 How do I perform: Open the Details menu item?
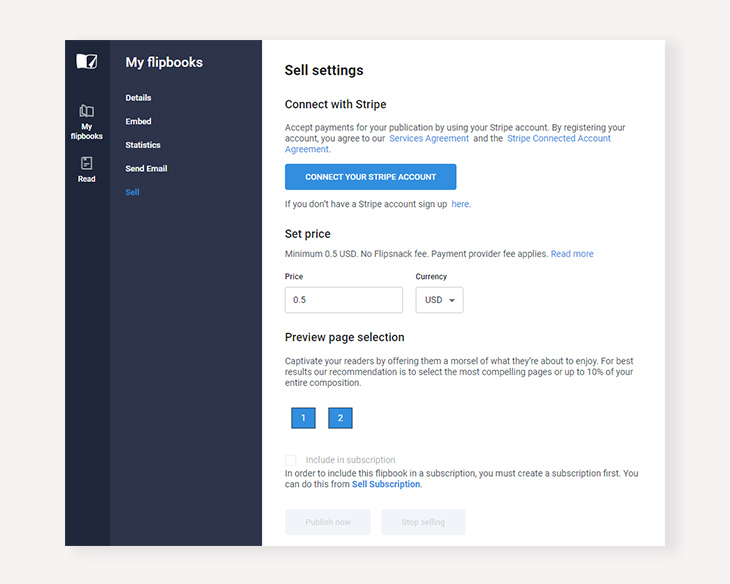pyautogui.click(x=138, y=98)
